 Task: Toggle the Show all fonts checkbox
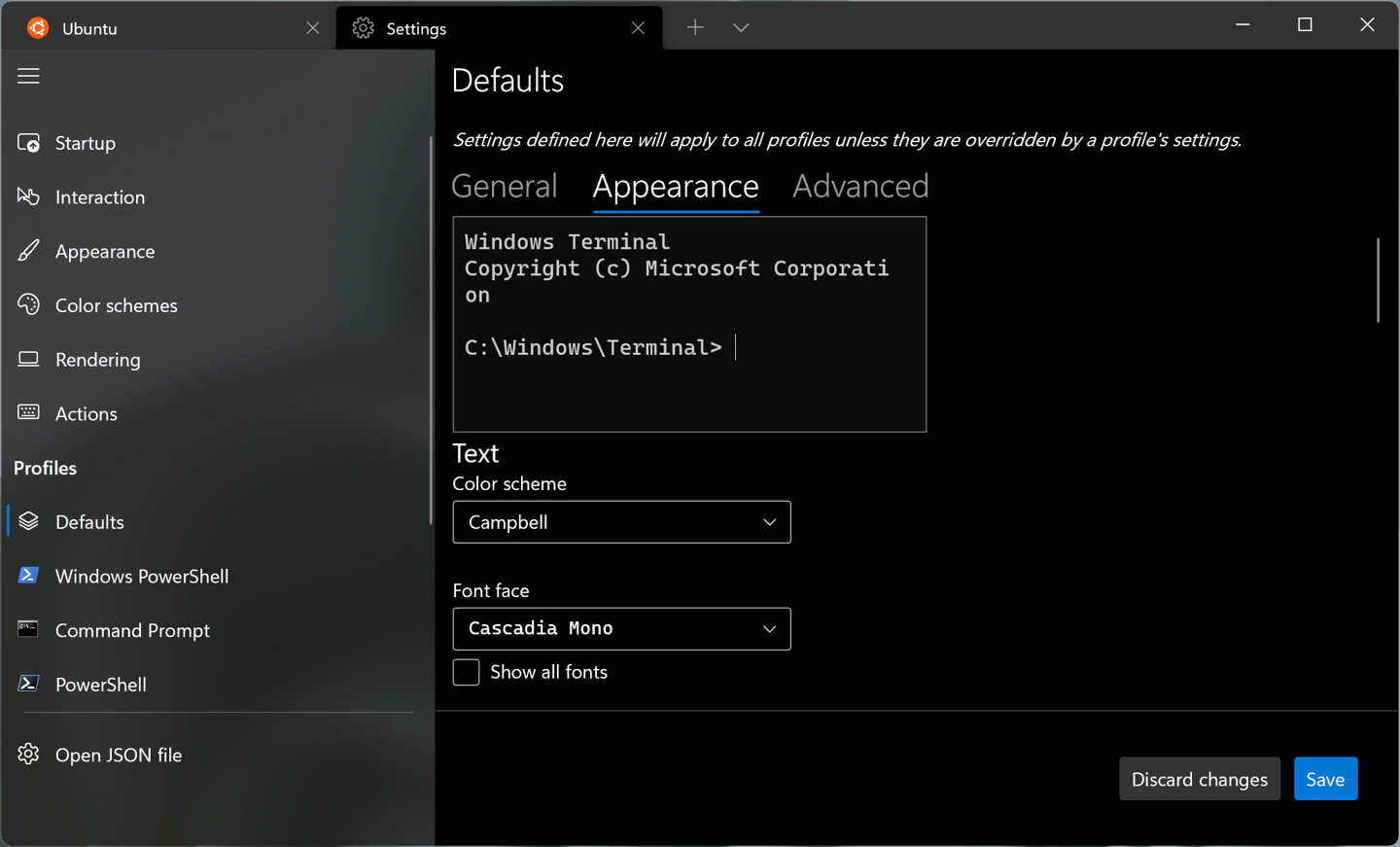pyautogui.click(x=466, y=672)
